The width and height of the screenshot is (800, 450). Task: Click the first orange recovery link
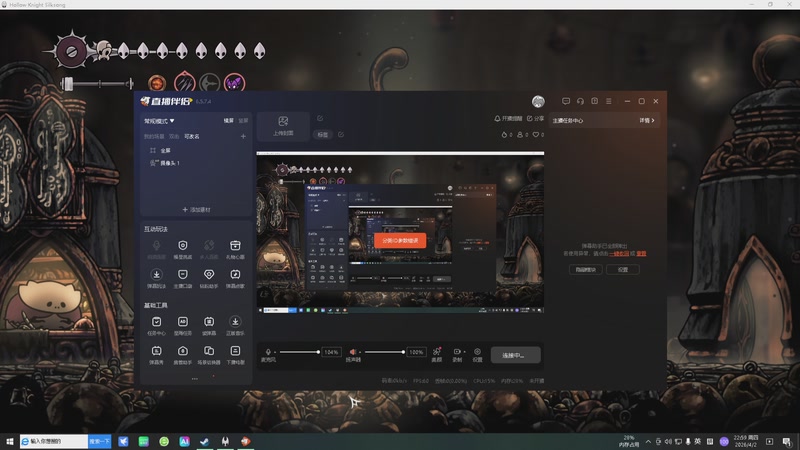(619, 253)
